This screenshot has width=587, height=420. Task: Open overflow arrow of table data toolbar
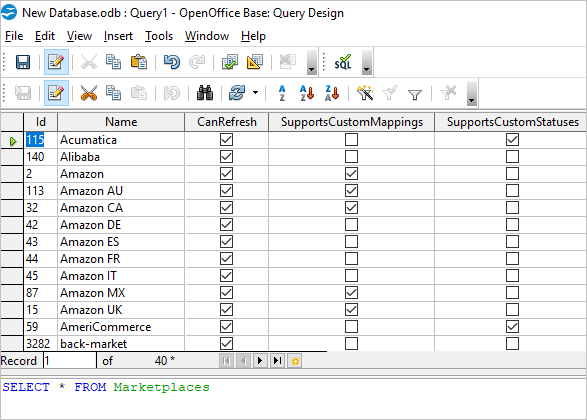pos(472,93)
